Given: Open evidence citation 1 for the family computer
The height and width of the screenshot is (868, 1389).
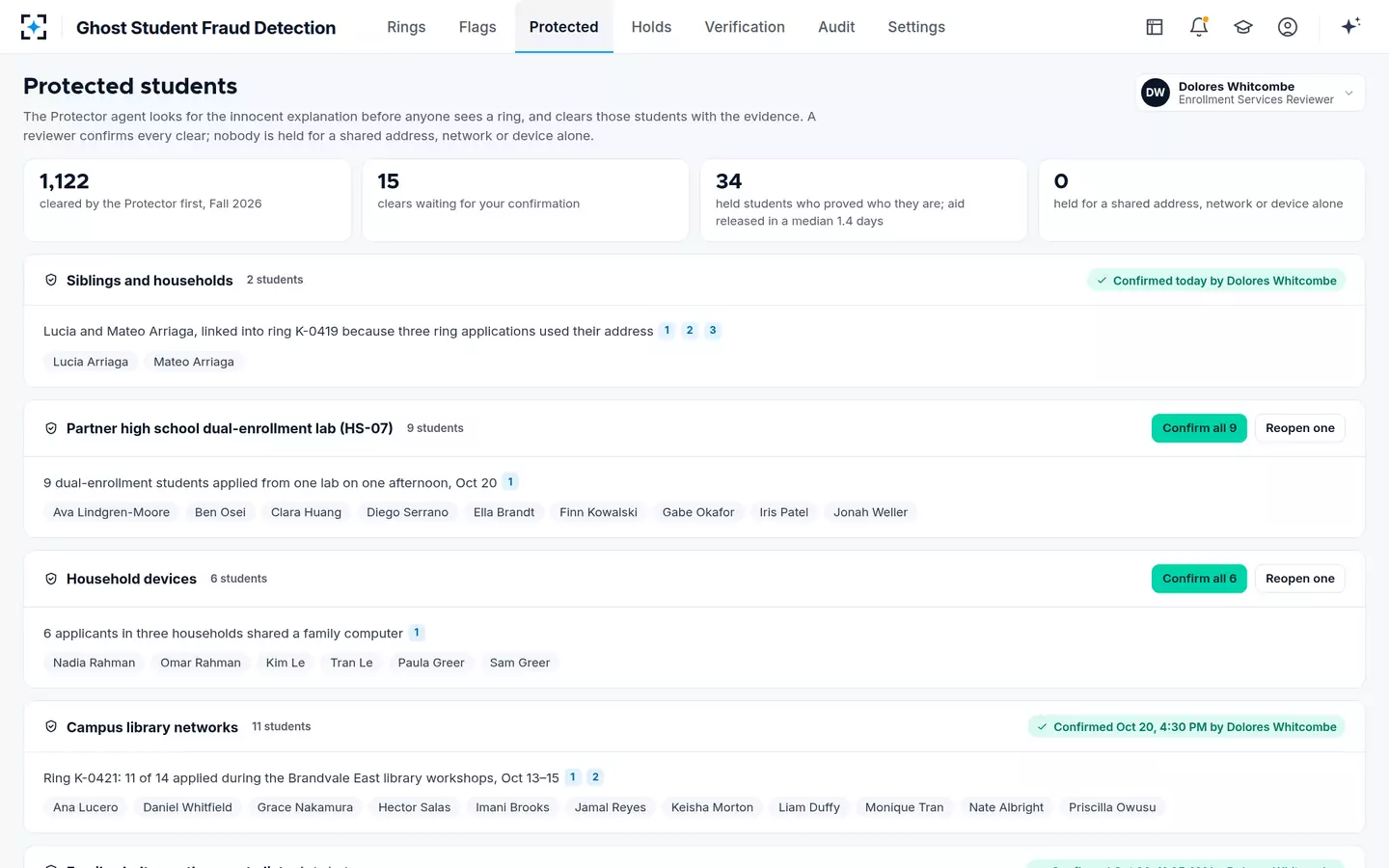Looking at the screenshot, I should (x=417, y=633).
